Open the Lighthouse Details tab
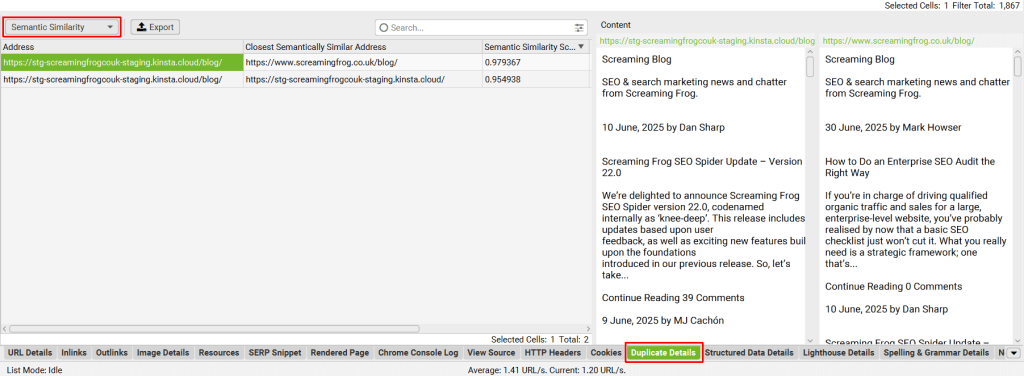 (838, 353)
